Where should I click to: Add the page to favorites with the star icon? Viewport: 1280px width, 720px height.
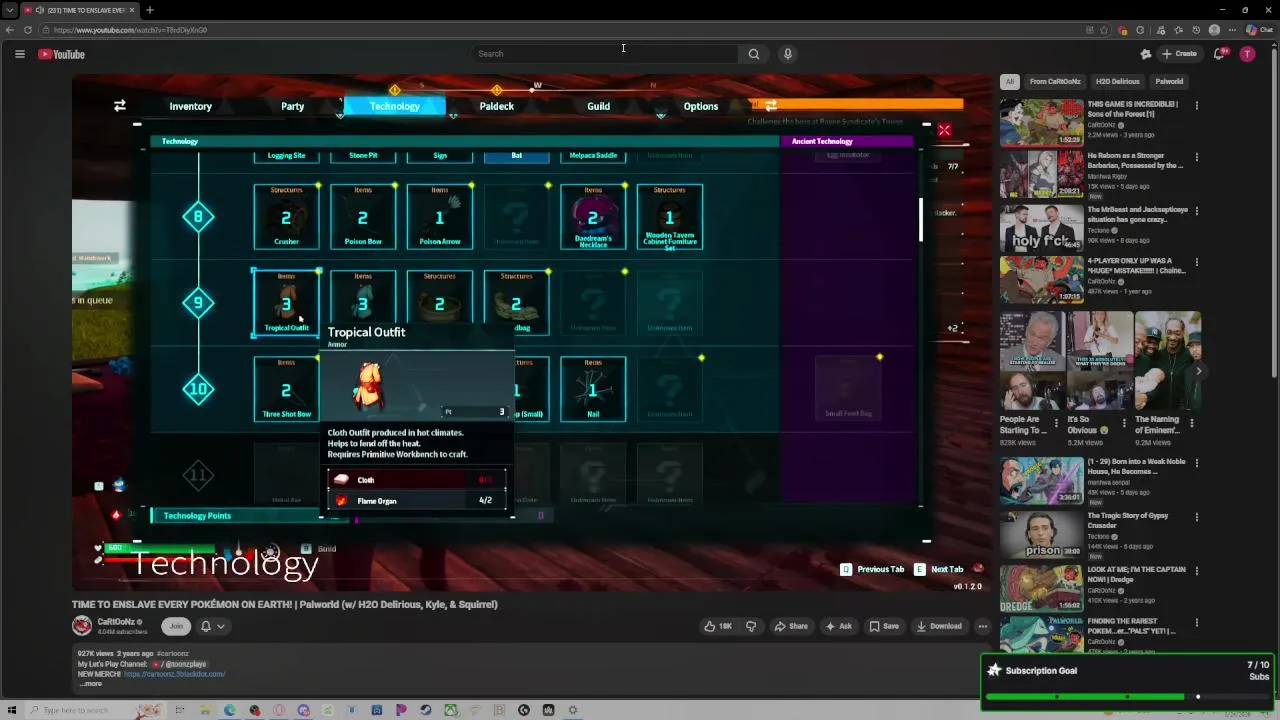pos(1104,30)
